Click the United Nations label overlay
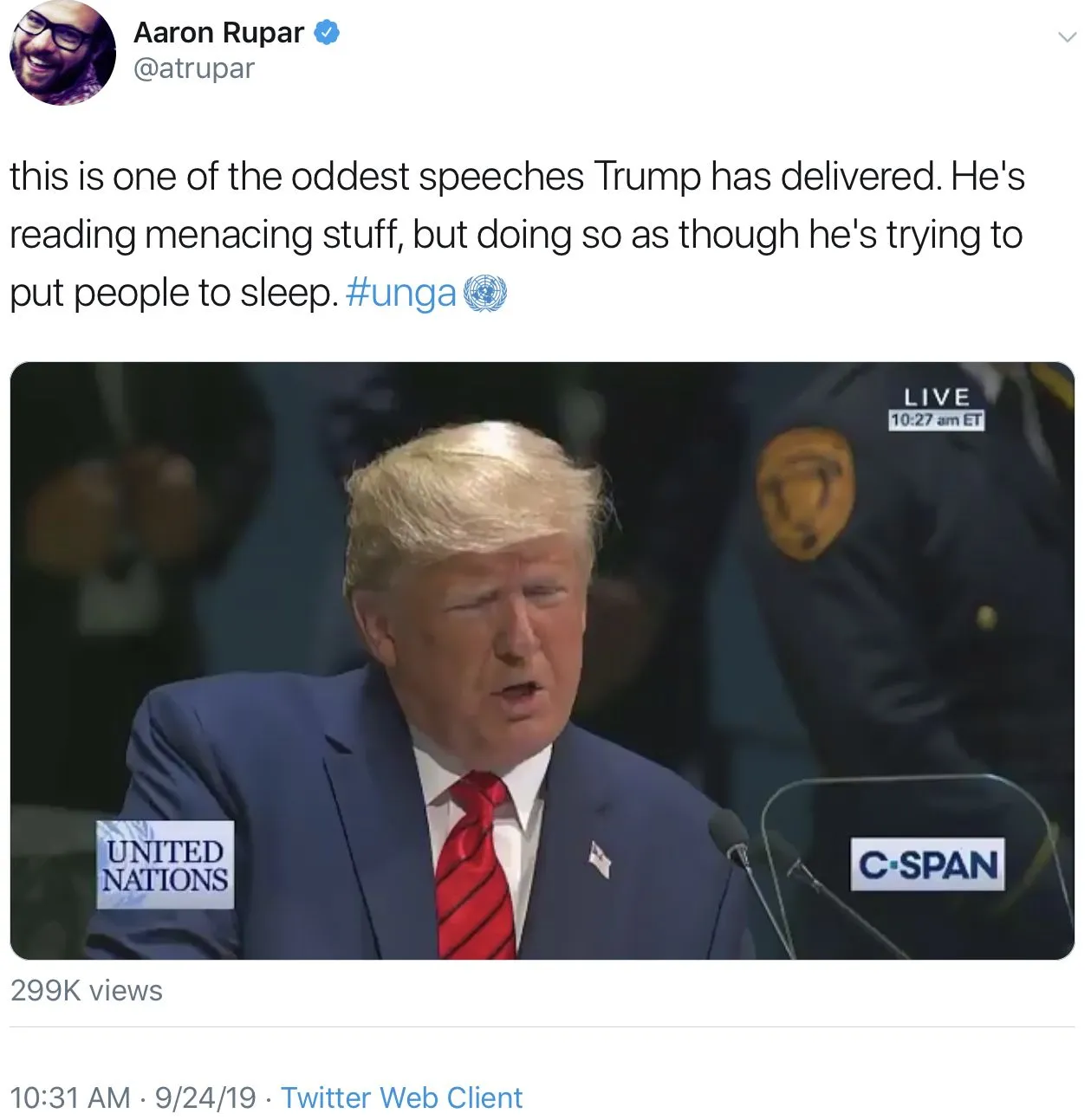Screen dimensions: 1091x1120 pyautogui.click(x=165, y=864)
